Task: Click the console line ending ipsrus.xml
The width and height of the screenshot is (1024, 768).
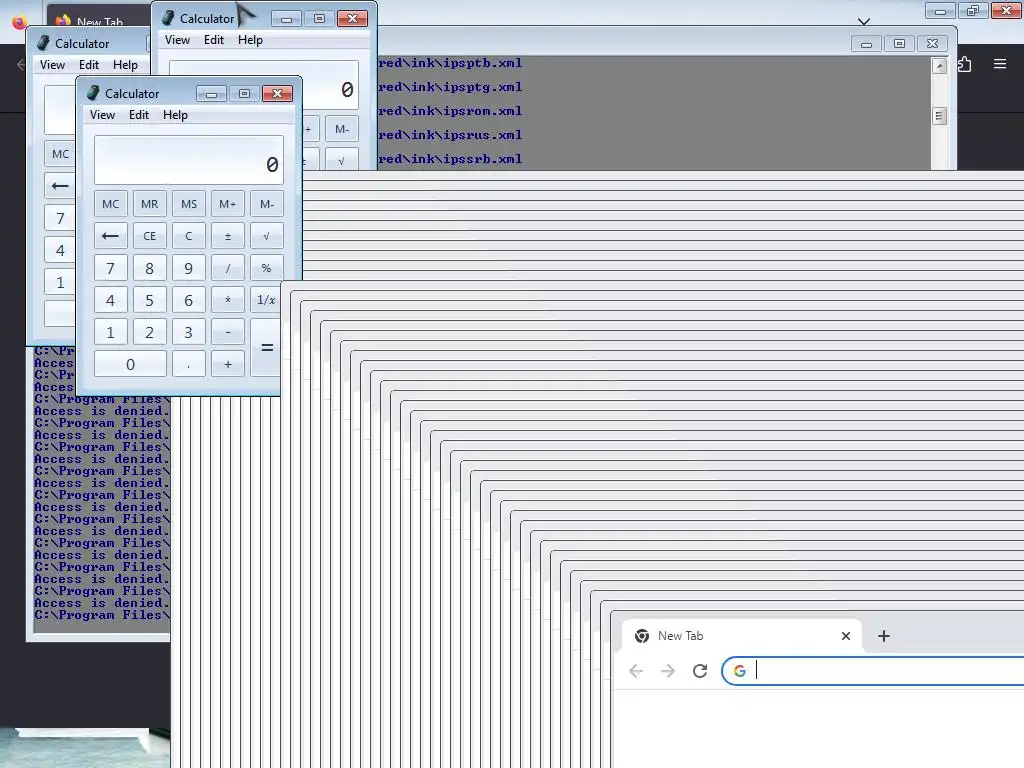Action: 450,135
